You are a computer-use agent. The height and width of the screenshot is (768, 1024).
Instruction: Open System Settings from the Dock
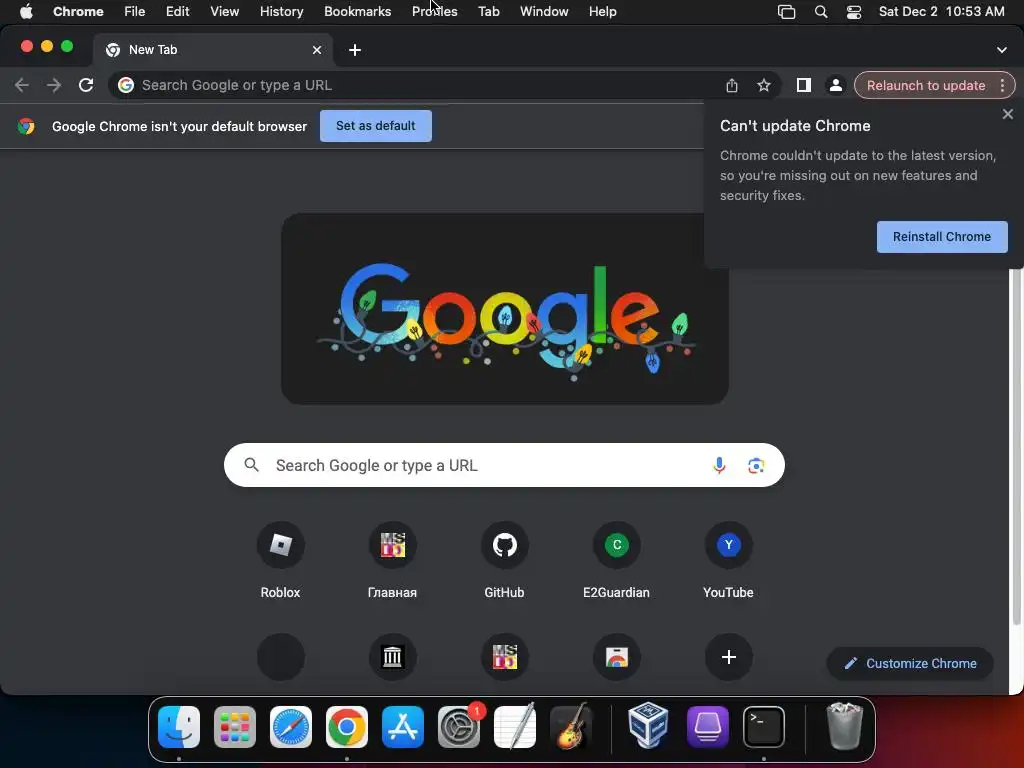pos(458,727)
